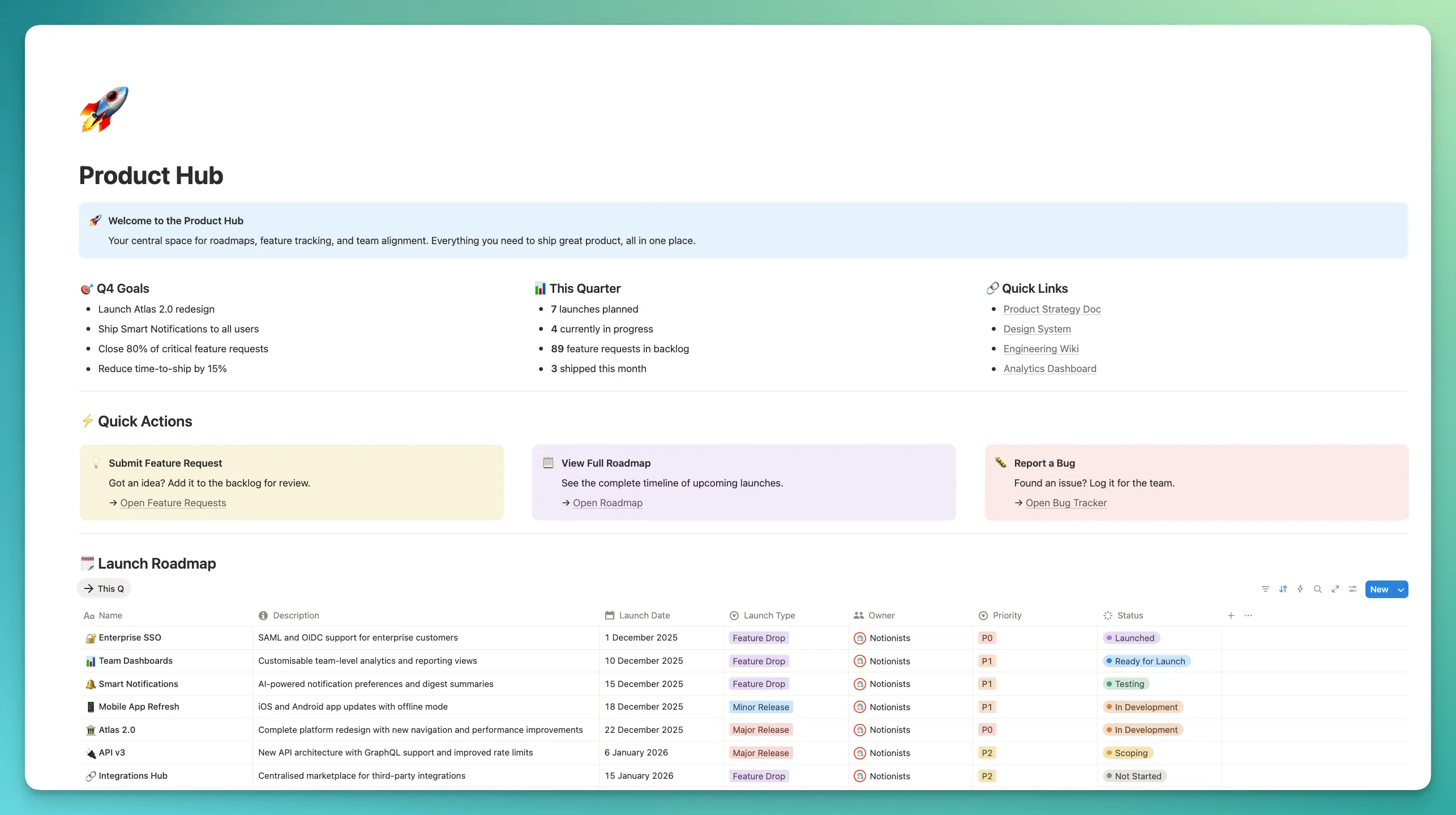This screenshot has height=815, width=1456.
Task: Switch to the This Q view tab
Action: [x=104, y=588]
